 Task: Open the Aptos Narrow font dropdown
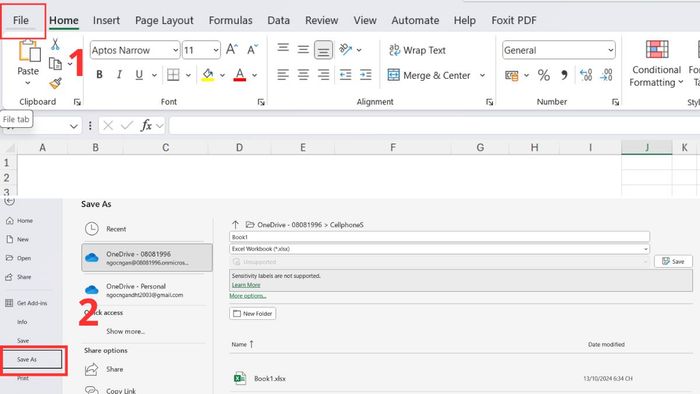(x=175, y=50)
